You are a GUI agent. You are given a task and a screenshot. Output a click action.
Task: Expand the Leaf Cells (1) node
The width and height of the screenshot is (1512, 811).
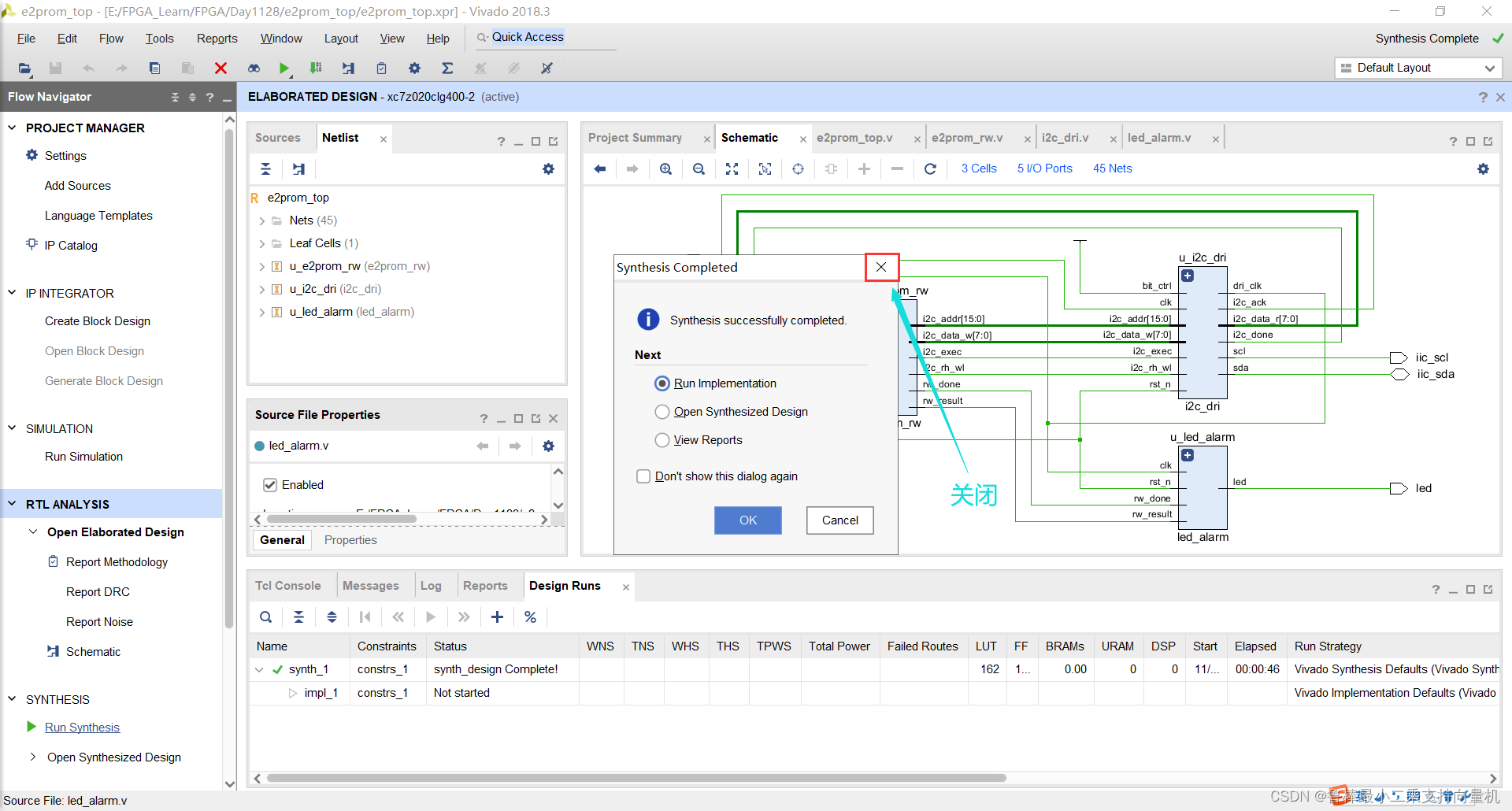[262, 244]
